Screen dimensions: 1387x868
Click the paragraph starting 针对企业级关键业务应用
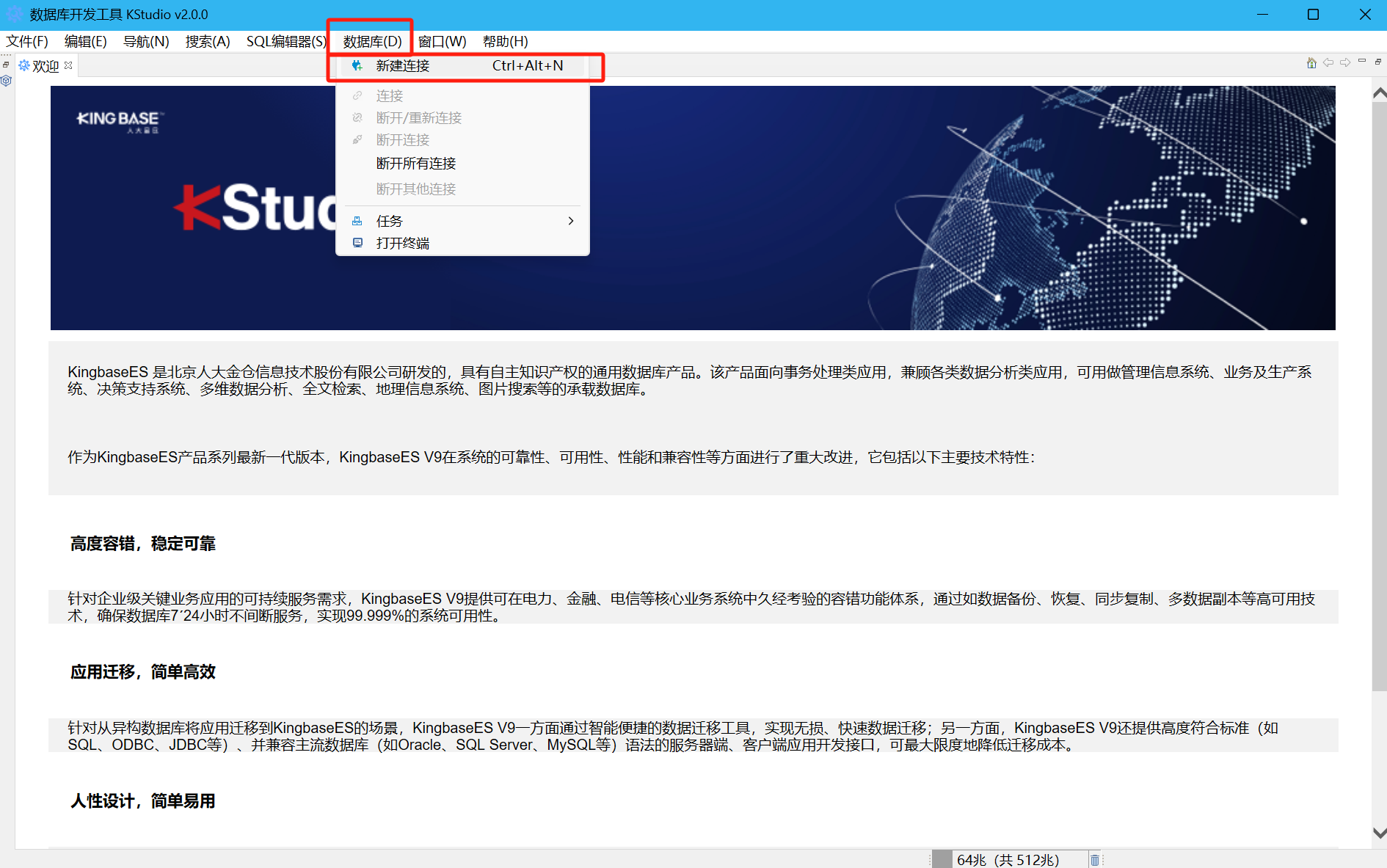click(x=691, y=608)
